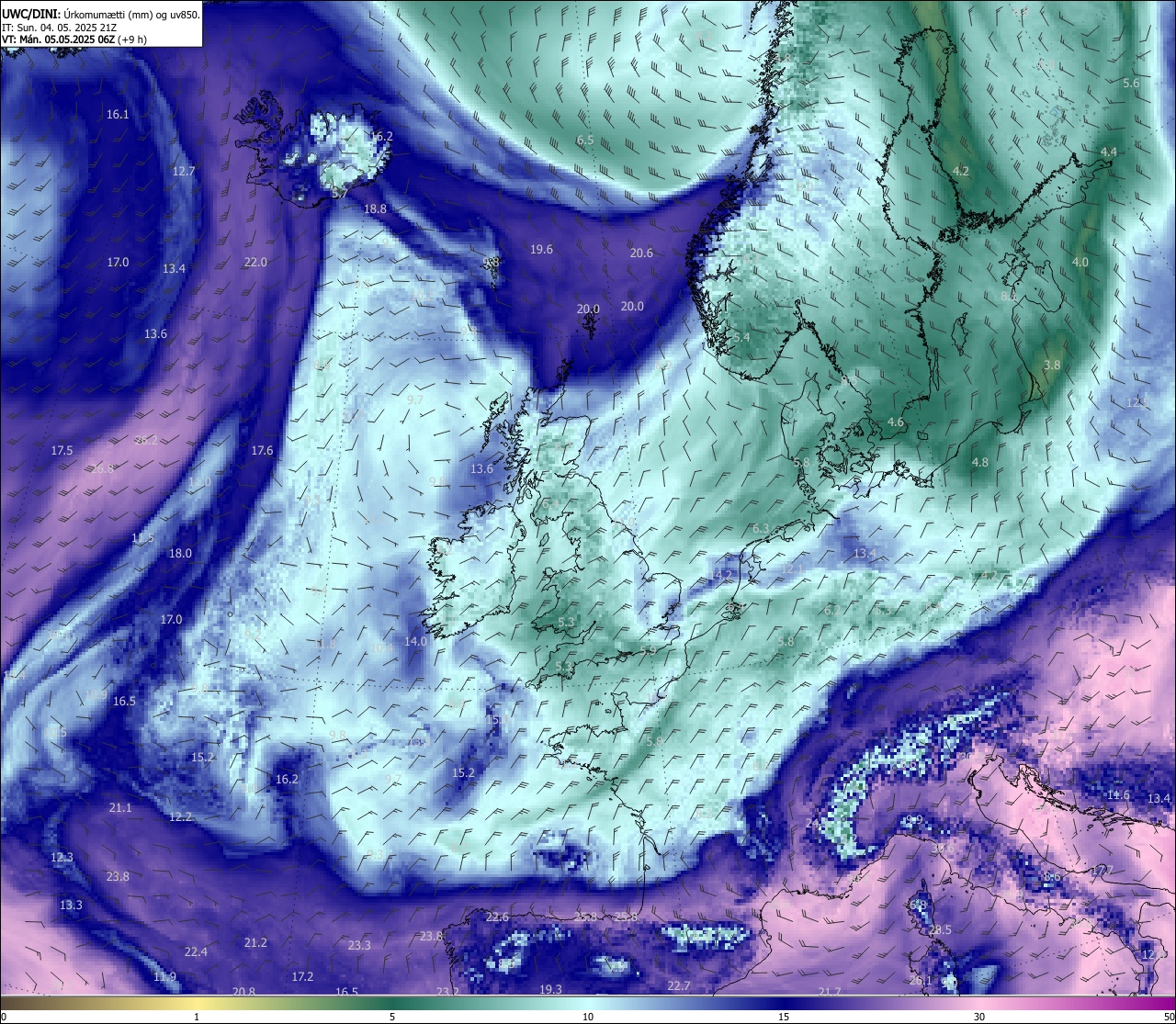Image resolution: width=1176 pixels, height=1024 pixels.
Task: Click the 21.1 value on the map
Action: [120, 809]
